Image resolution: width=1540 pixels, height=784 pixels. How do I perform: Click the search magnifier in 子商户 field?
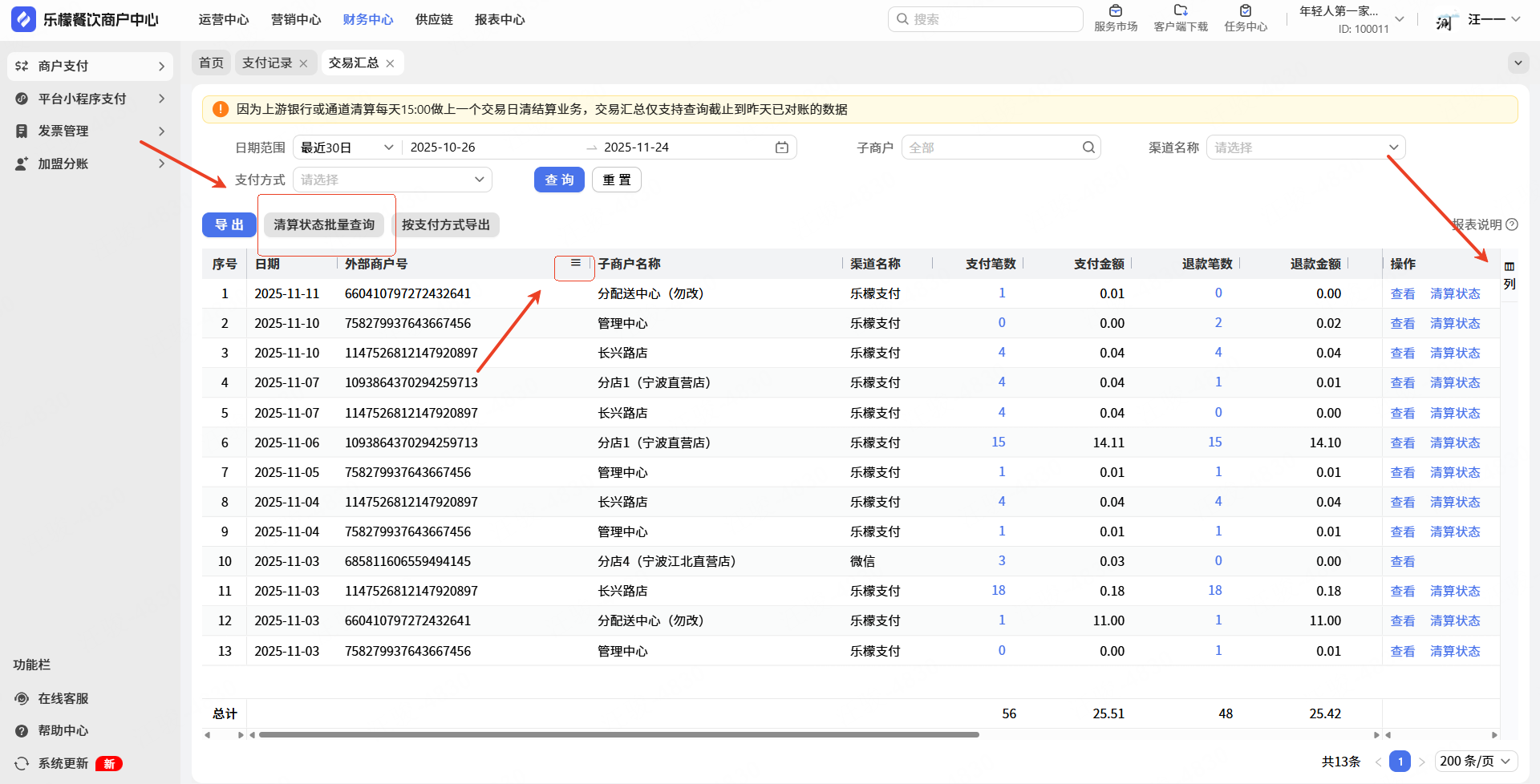coord(1088,148)
